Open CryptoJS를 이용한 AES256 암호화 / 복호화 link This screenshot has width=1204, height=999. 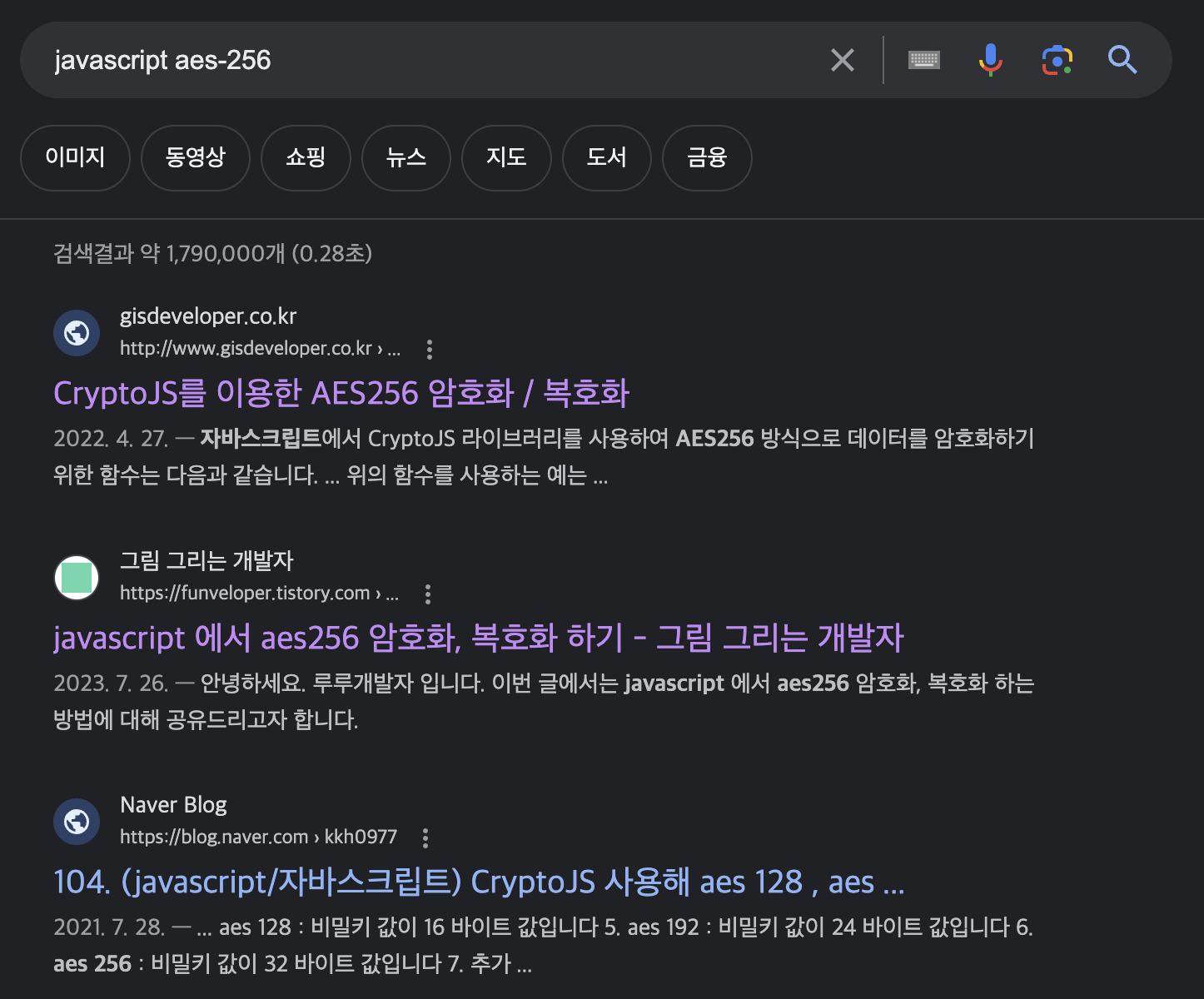[x=341, y=393]
